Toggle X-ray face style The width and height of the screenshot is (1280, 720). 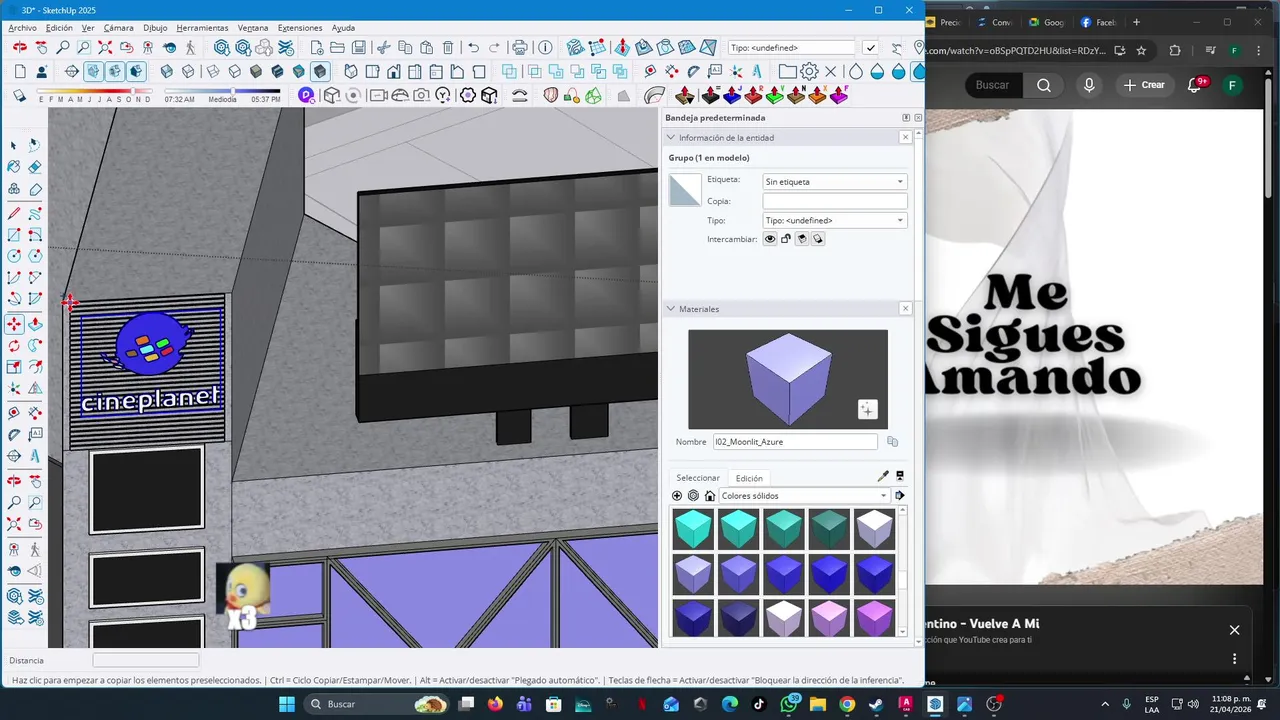pos(166,71)
